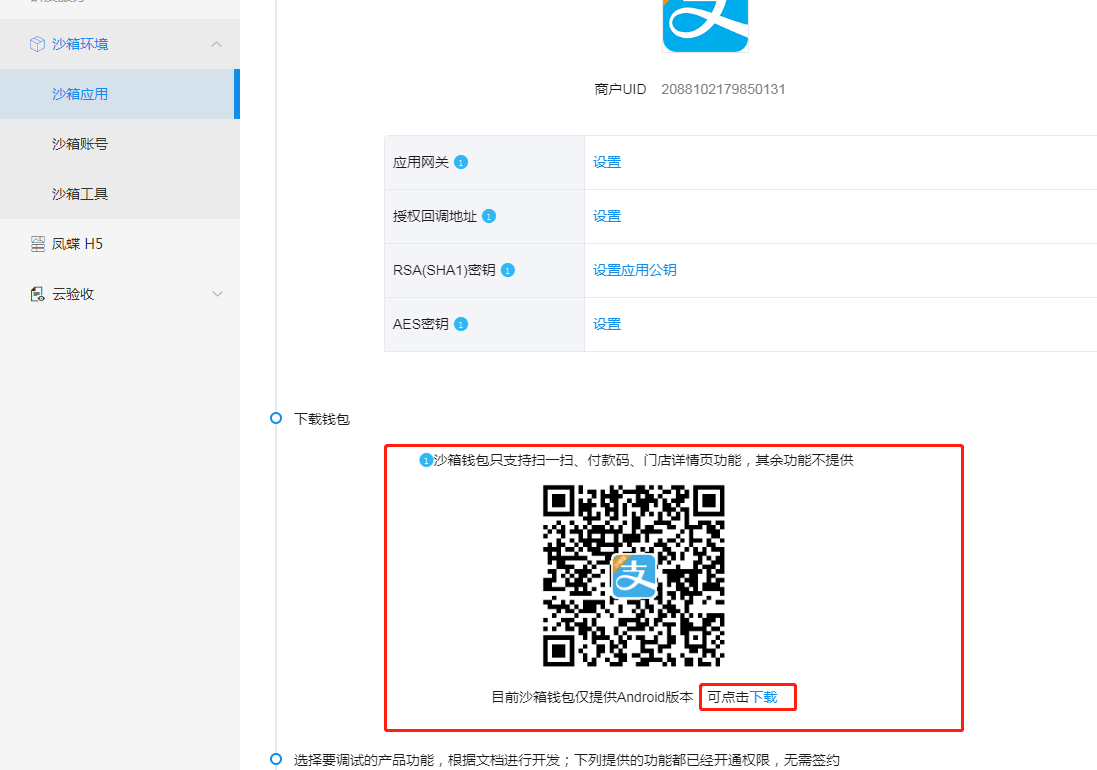The image size is (1097, 770).
Task: Click info icon next to RSA(SHA1)密钥
Action: coord(508,270)
